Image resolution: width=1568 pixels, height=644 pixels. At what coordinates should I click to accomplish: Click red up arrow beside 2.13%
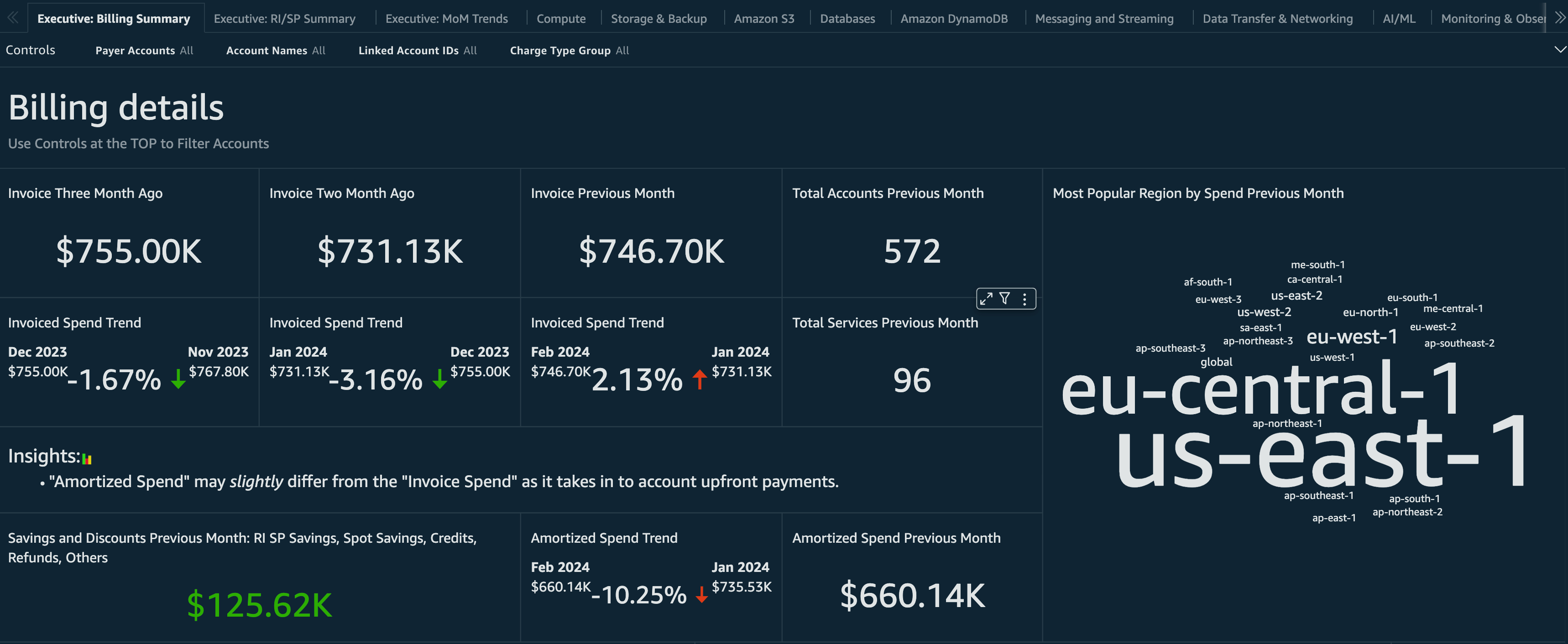tap(700, 379)
